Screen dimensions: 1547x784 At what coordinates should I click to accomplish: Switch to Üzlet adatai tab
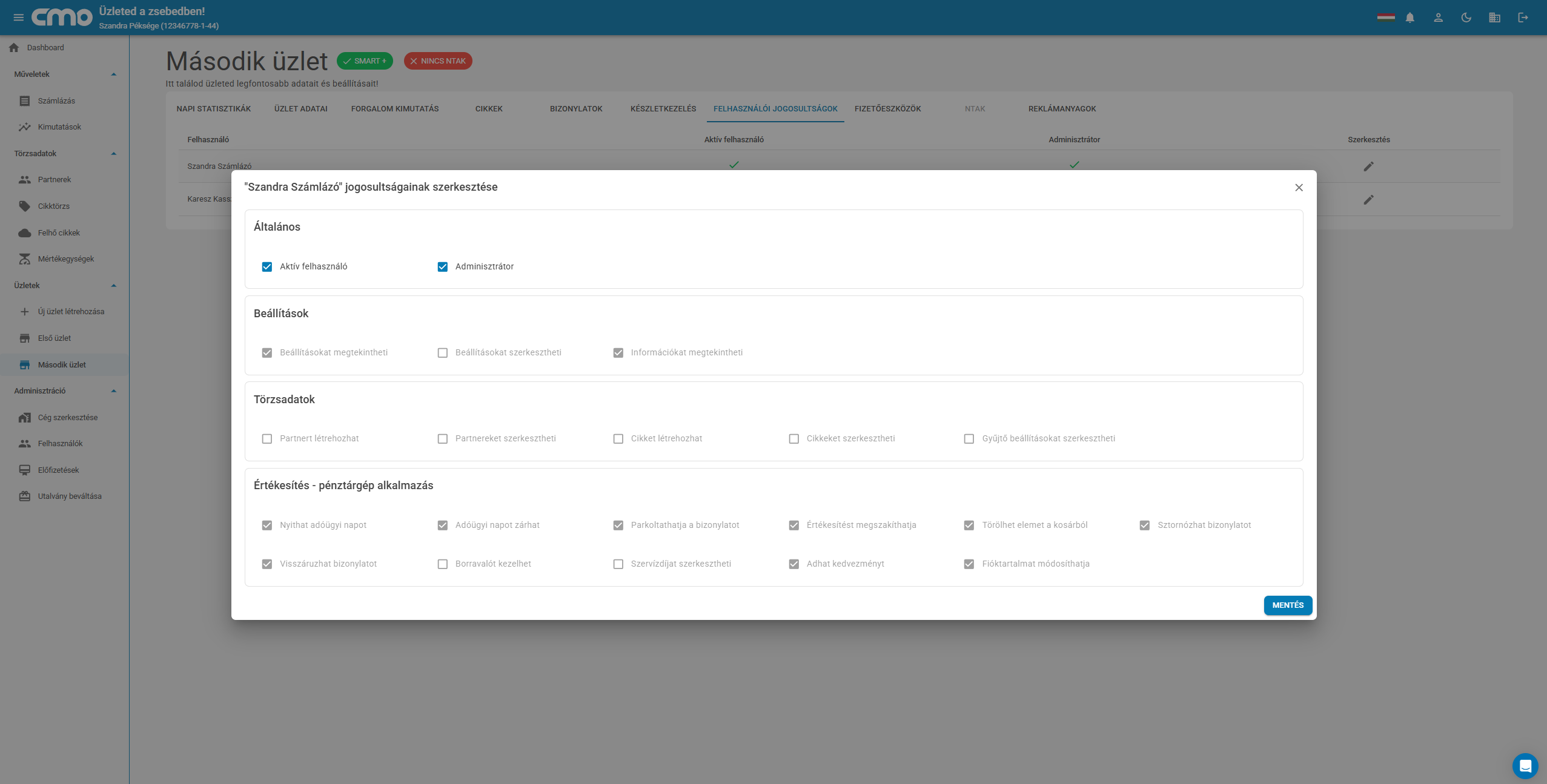(x=301, y=109)
